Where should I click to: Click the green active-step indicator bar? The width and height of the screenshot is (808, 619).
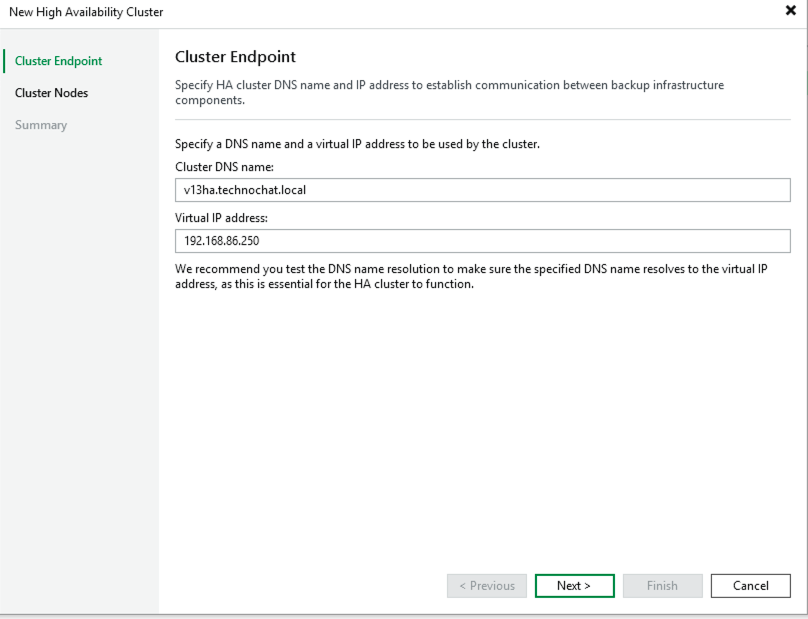[4, 61]
